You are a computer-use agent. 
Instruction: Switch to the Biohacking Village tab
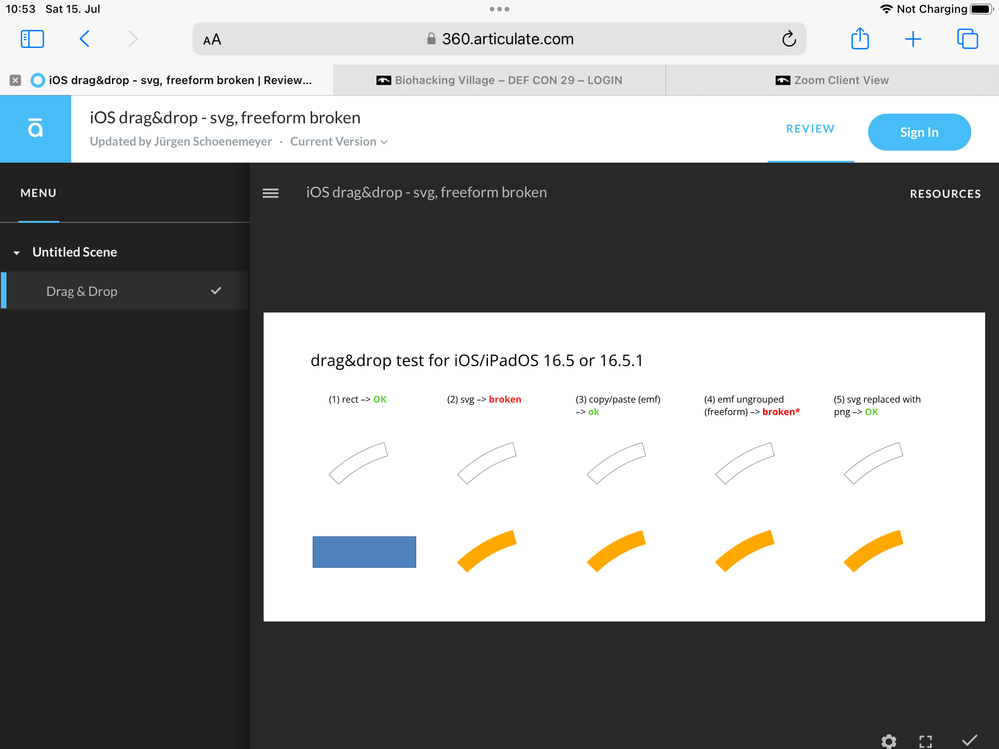click(x=499, y=80)
